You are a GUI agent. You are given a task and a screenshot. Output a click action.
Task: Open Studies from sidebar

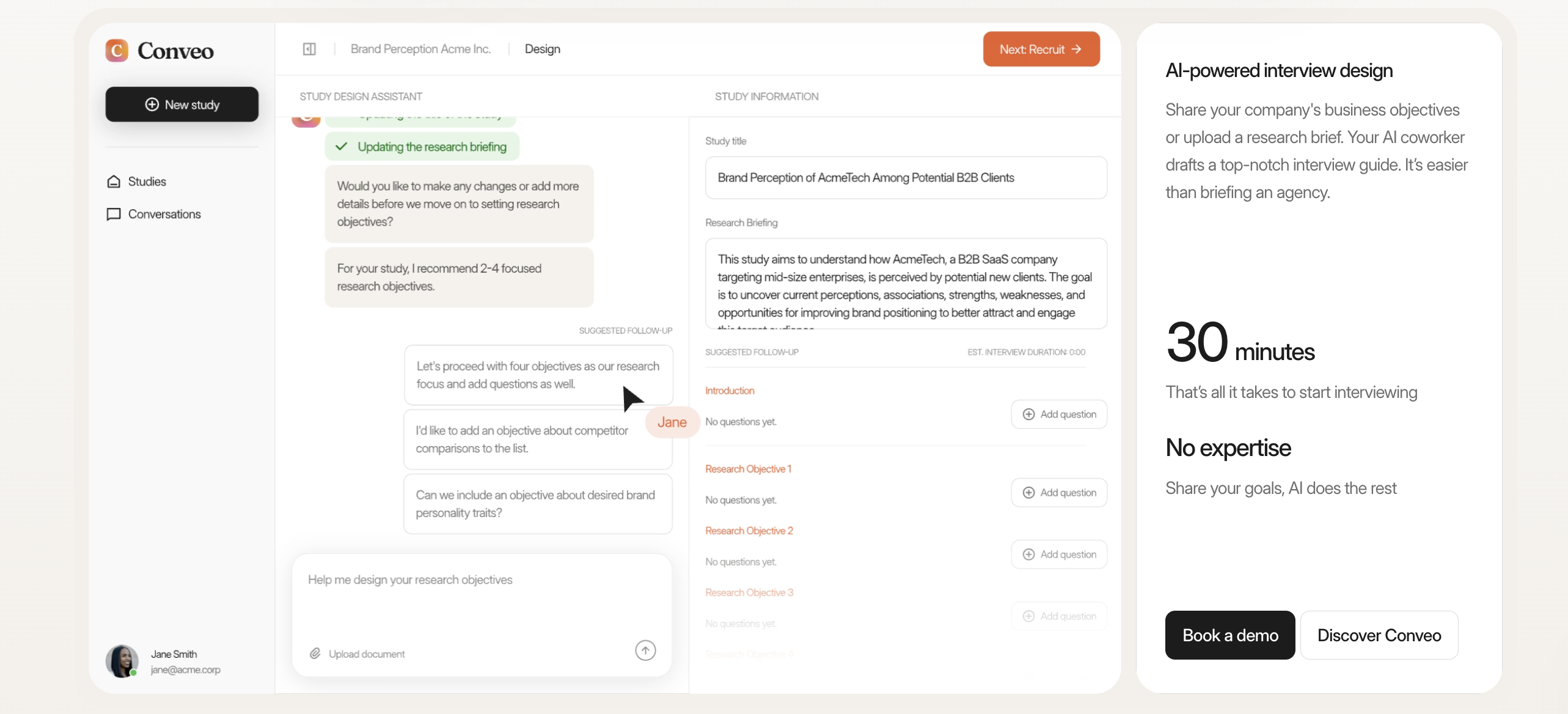click(147, 182)
